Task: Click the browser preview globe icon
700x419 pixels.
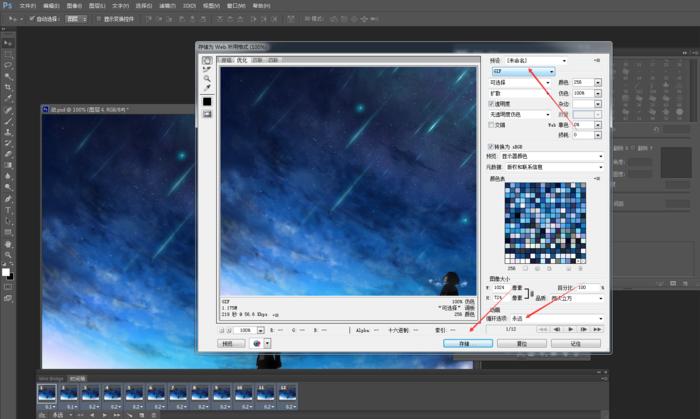Action: [256, 344]
